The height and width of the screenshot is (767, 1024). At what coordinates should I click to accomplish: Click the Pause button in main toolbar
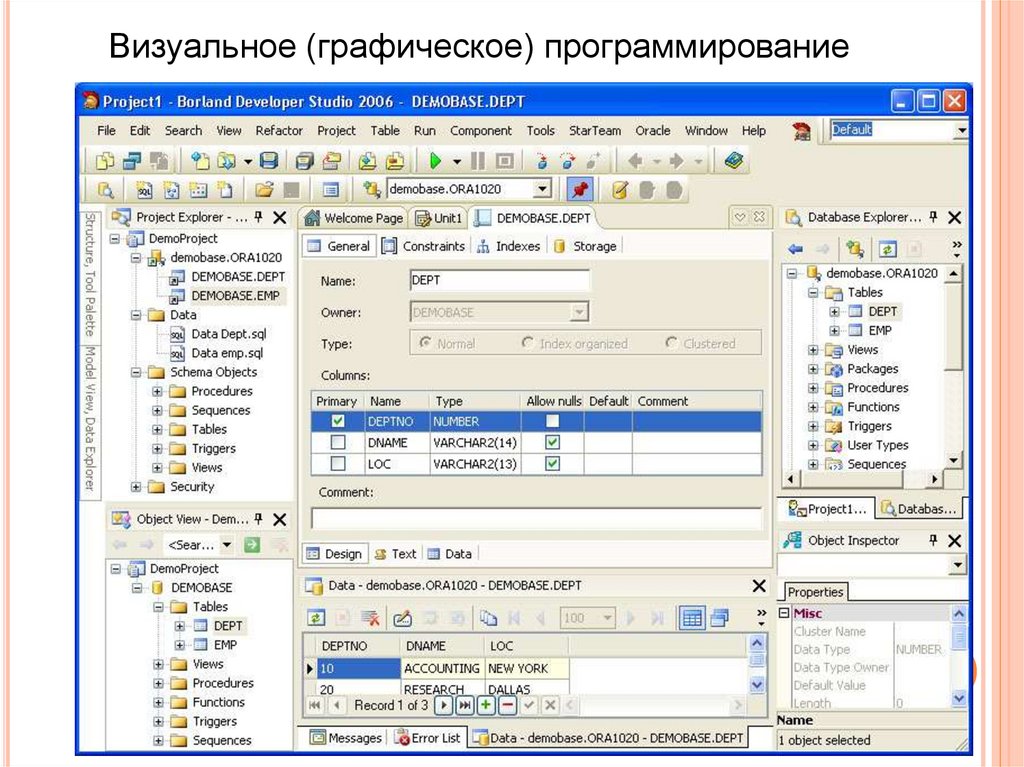478,160
